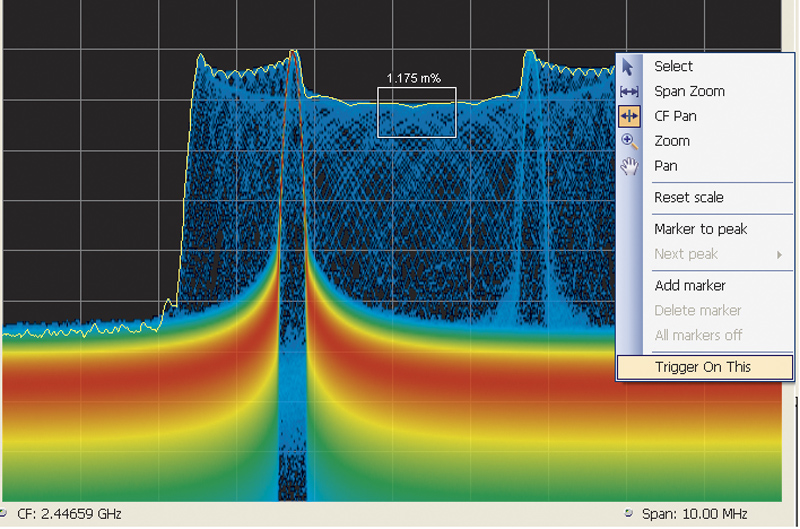Screen dimensions: 800x529
Task: Click the 1.175 m% density label
Action: pyautogui.click(x=415, y=77)
